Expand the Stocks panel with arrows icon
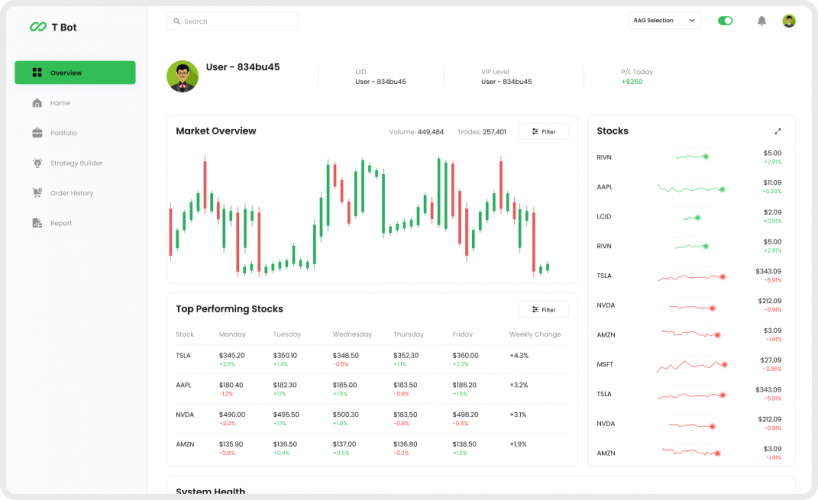 point(778,131)
